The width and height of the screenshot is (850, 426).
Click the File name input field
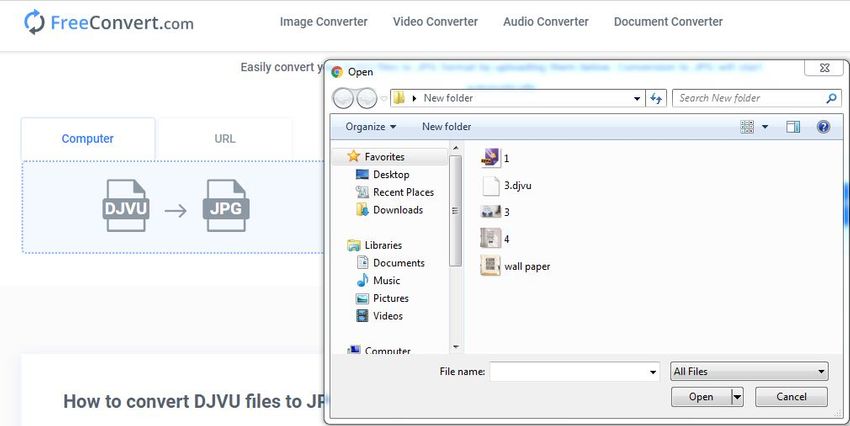coord(566,371)
